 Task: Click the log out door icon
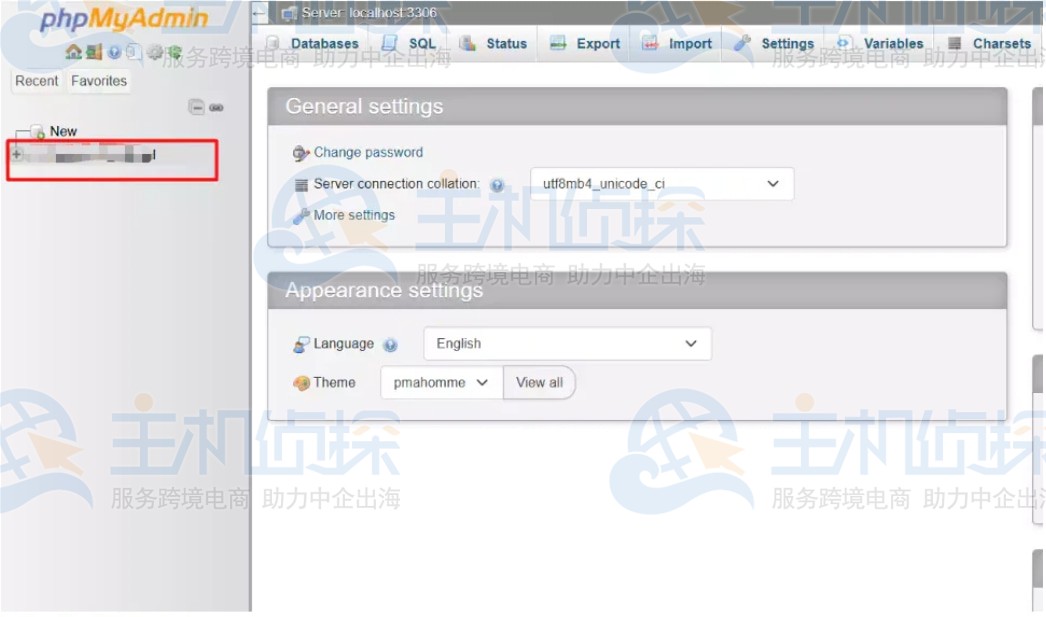[94, 51]
